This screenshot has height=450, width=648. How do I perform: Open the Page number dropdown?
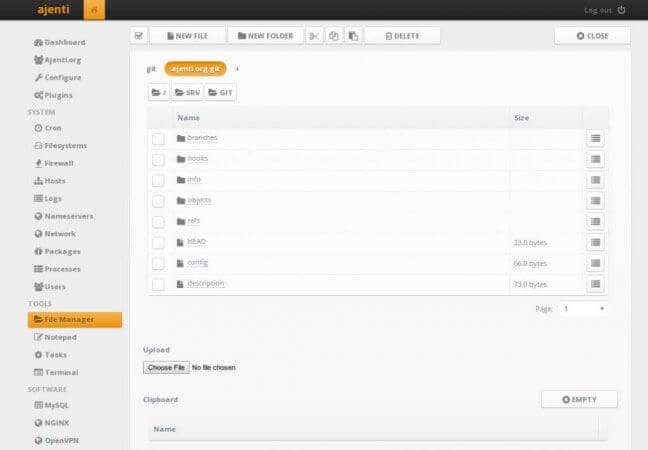(x=584, y=309)
